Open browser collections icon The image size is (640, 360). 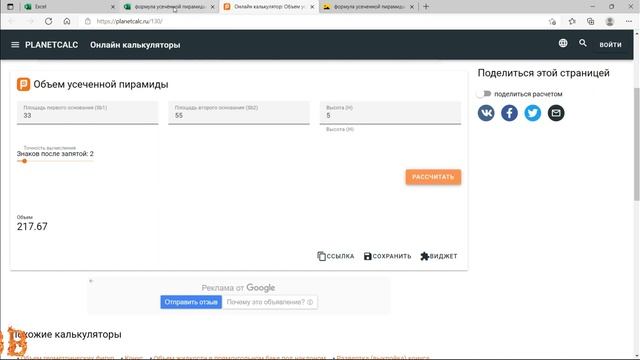pos(591,21)
